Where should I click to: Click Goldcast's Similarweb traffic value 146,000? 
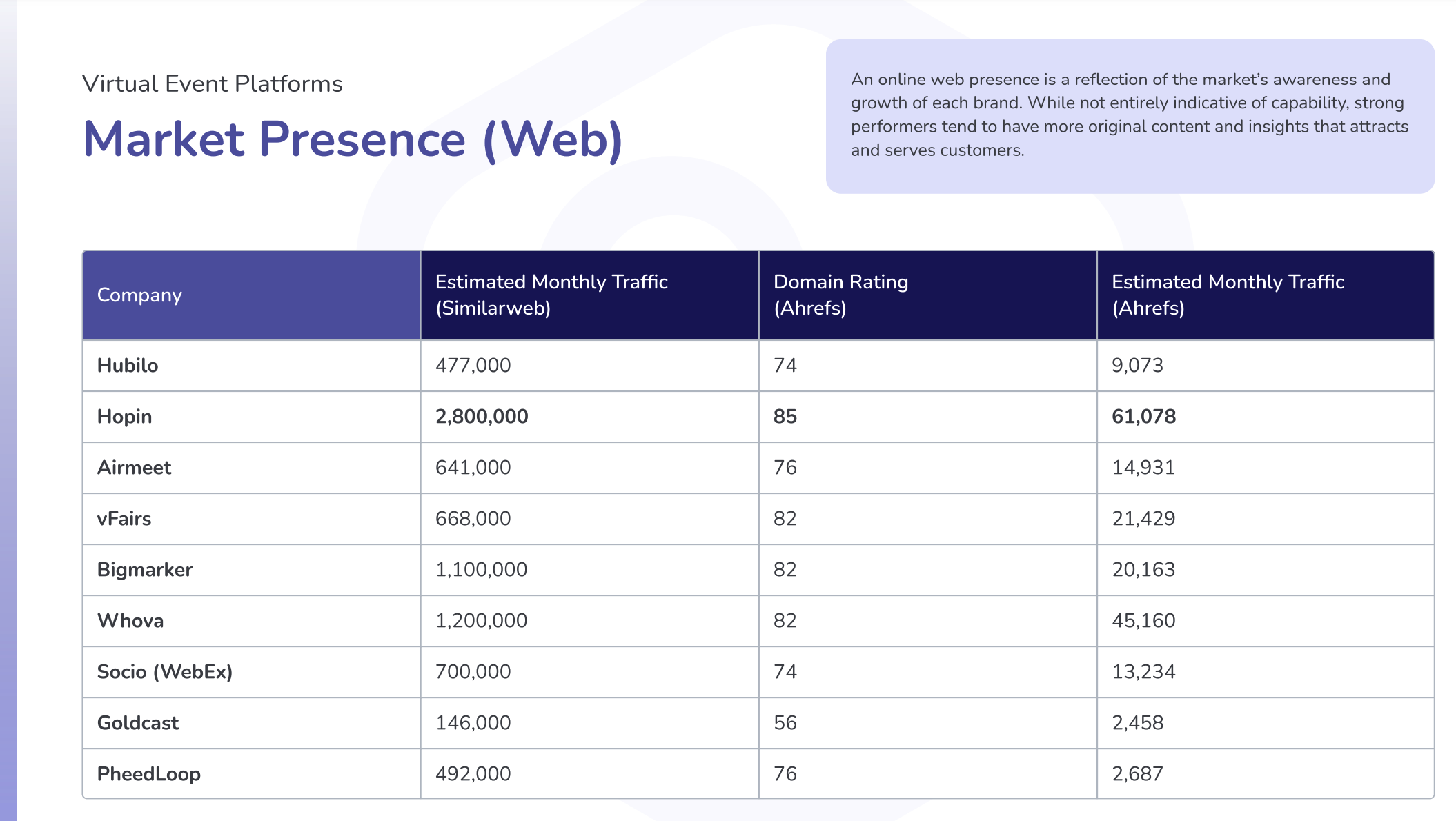[x=473, y=723]
